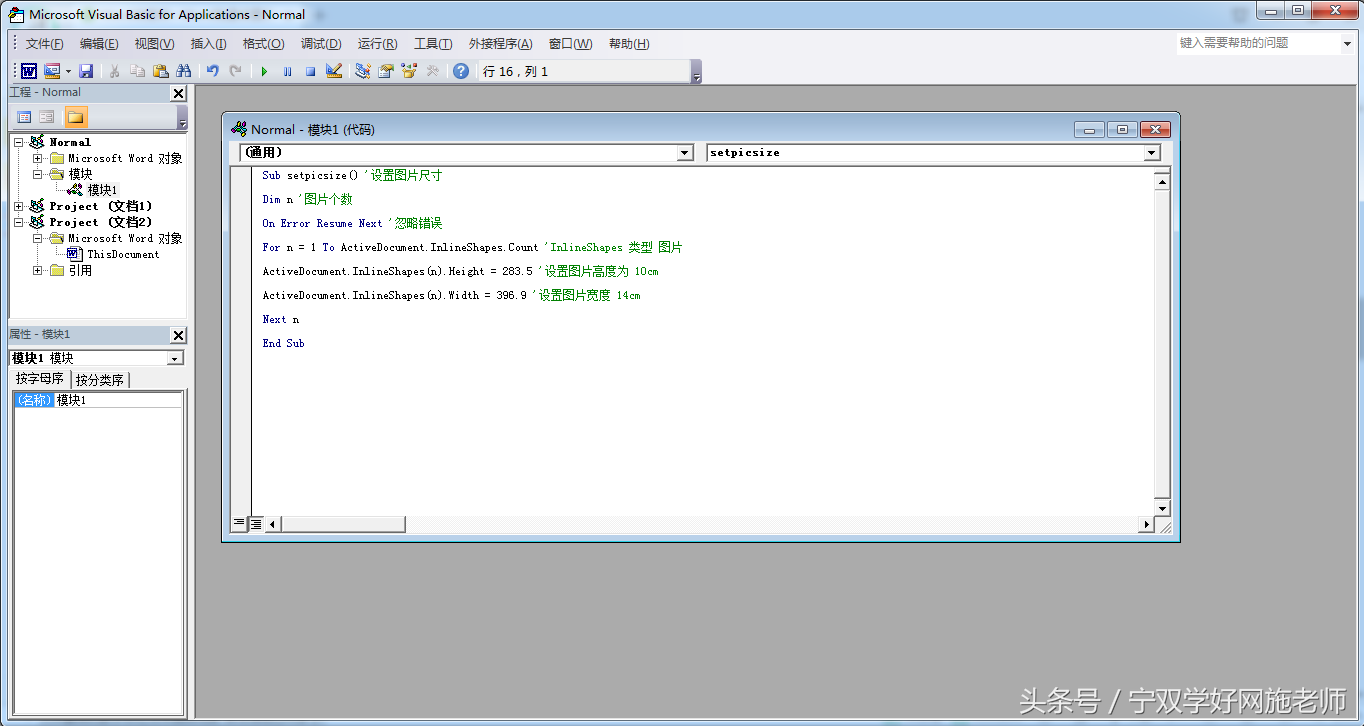Collapse Project (文档2) tree node

[x=18, y=222]
